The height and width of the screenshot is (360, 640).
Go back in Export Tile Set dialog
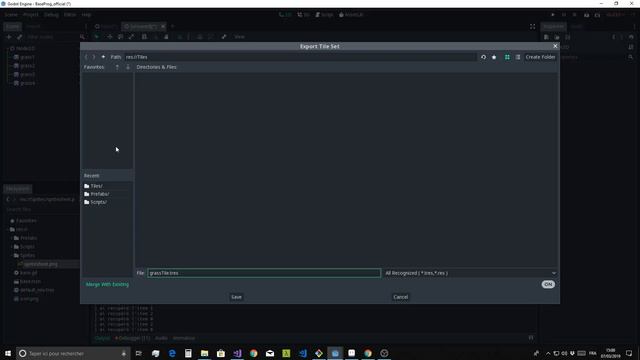86,57
